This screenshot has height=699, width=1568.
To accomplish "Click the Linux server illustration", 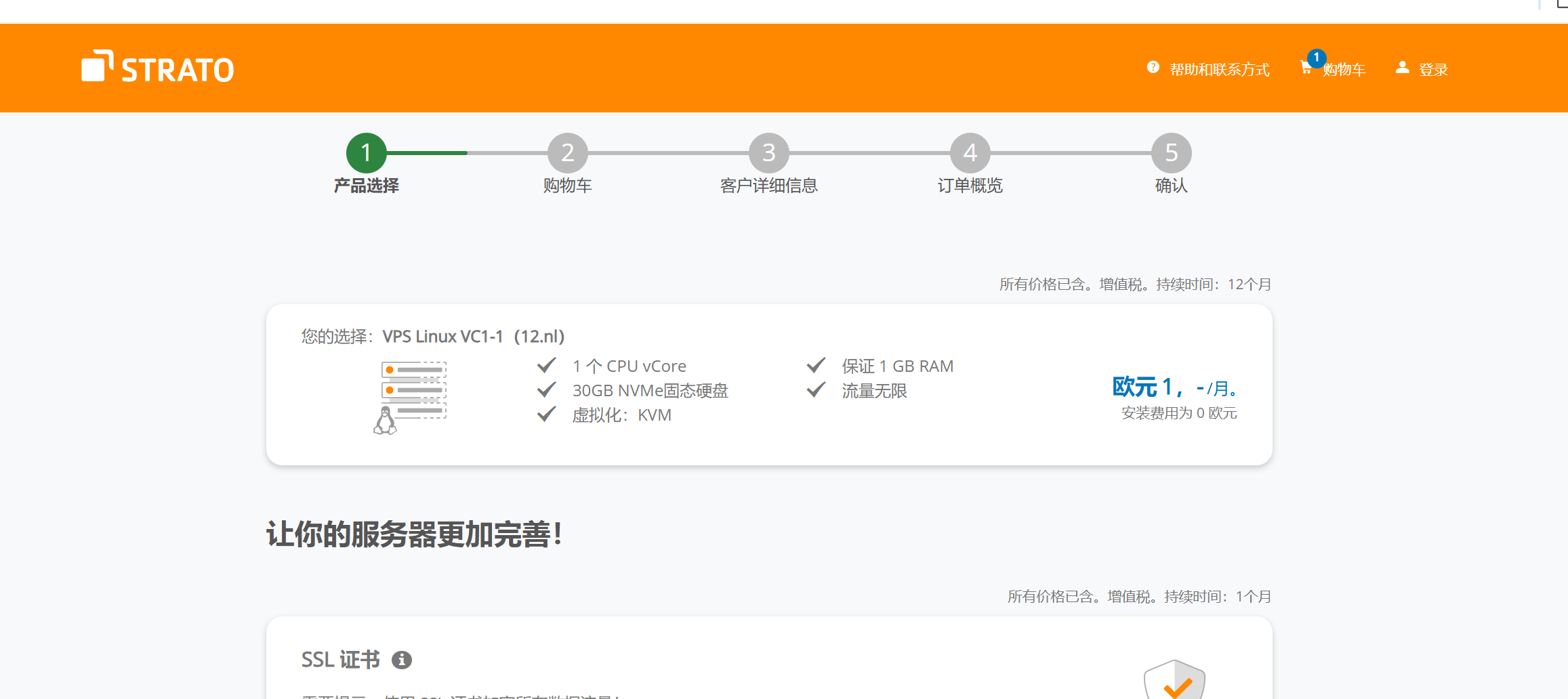I will (410, 397).
